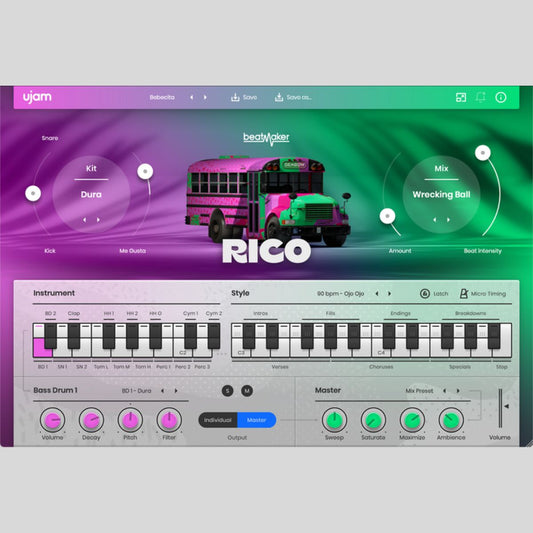Viewport: 533px width, 533px height.
Task: Adjust the Me Gusta slider knob
Action: point(145,171)
